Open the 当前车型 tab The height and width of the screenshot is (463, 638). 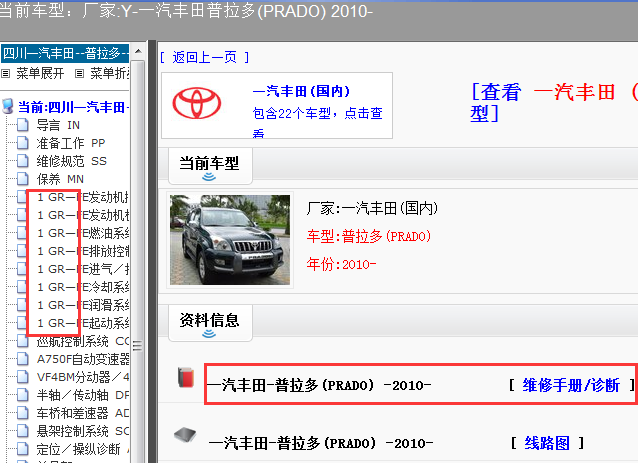(x=210, y=166)
